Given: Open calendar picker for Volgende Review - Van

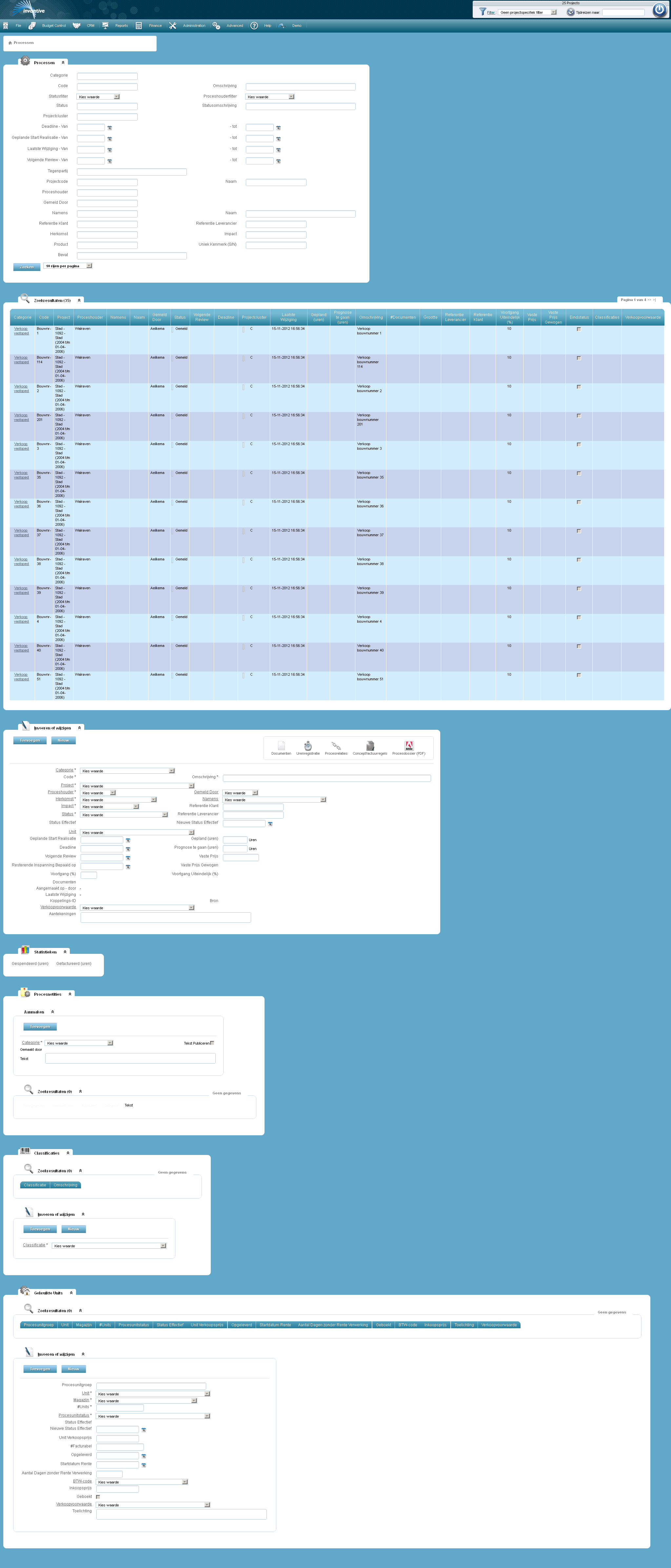Looking at the screenshot, I should (109, 161).
